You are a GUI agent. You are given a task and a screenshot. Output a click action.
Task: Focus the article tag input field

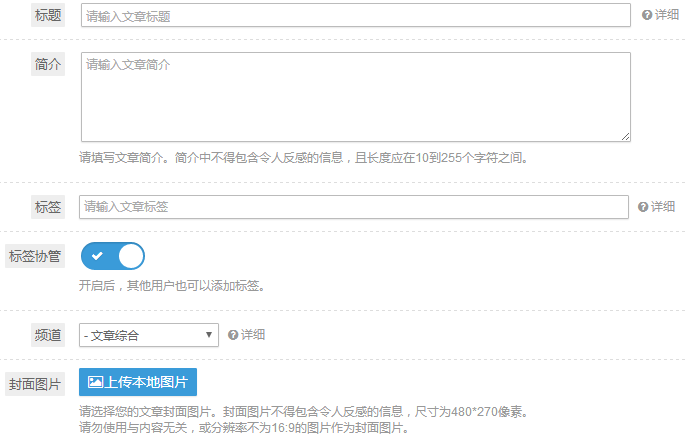pyautogui.click(x=353, y=207)
